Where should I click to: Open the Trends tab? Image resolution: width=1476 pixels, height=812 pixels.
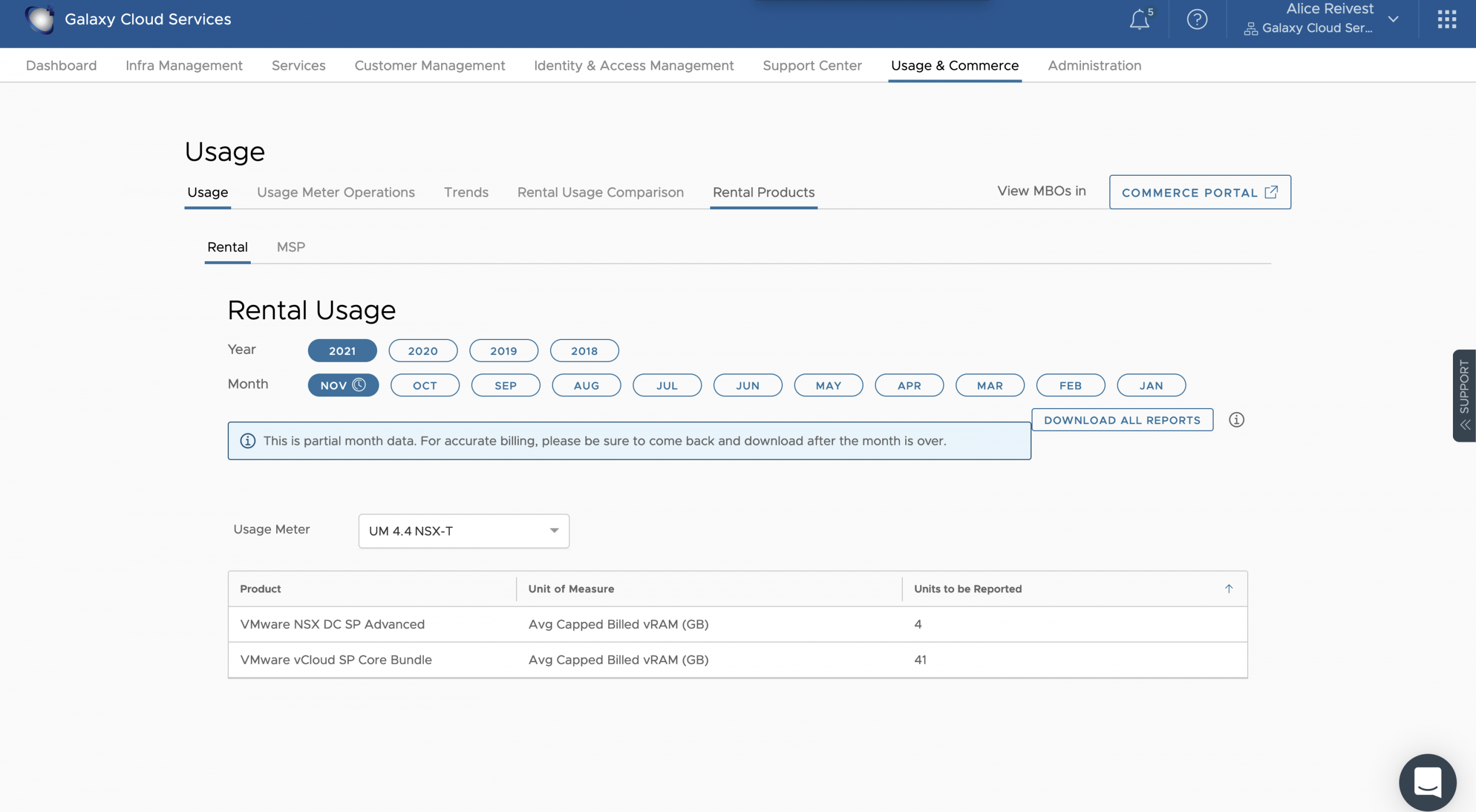[466, 192]
